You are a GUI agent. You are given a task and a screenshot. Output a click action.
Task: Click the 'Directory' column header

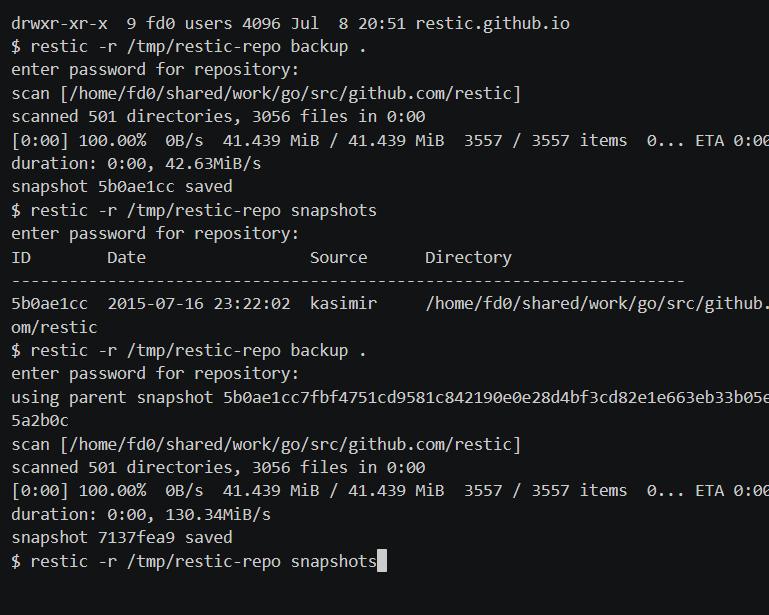[468, 257]
